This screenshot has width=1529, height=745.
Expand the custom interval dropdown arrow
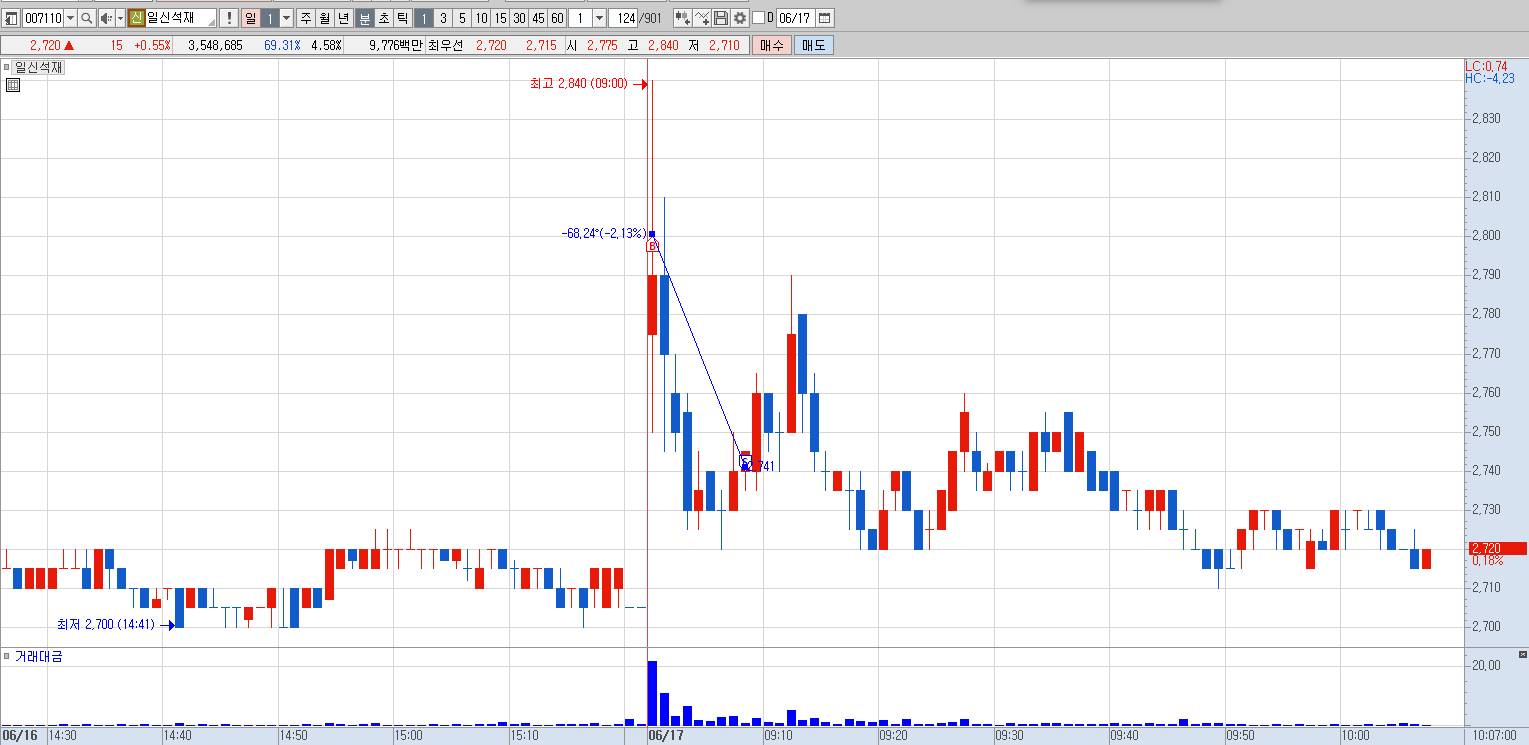(599, 18)
